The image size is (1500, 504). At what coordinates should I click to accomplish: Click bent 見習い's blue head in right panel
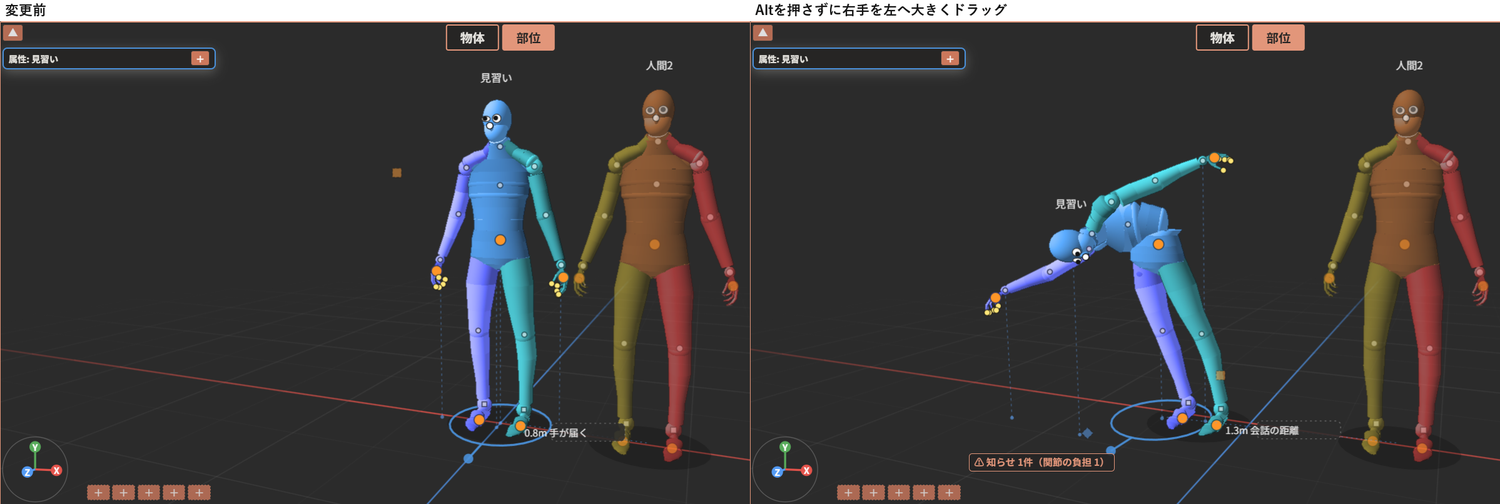point(1066,244)
